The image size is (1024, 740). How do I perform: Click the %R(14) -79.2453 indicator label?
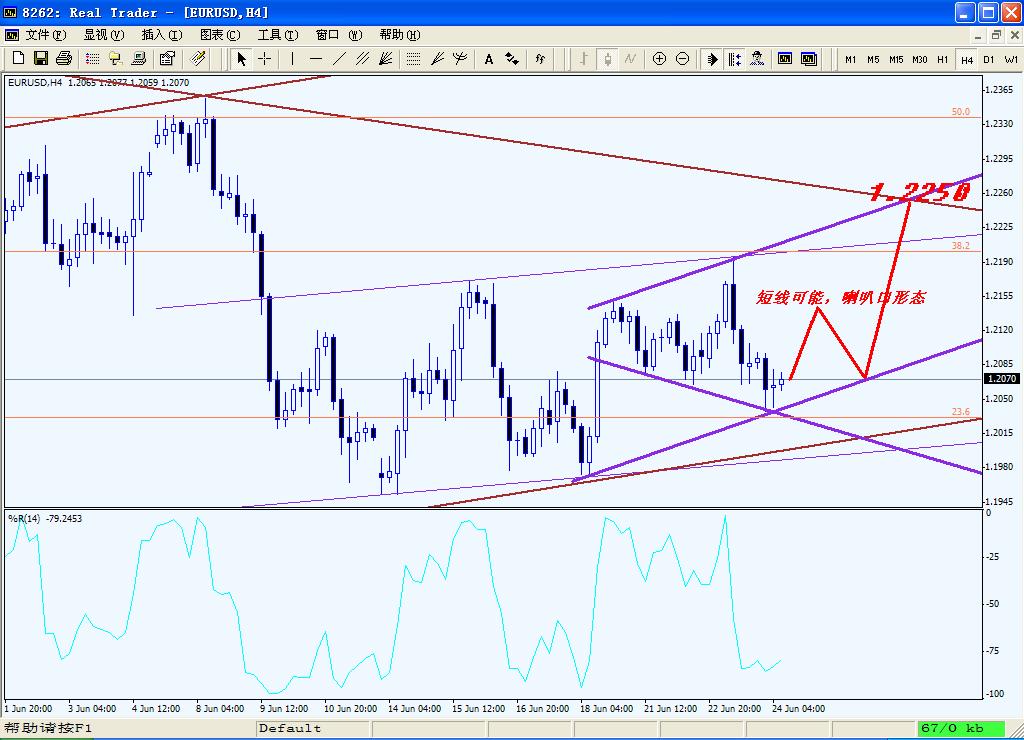pos(45,519)
